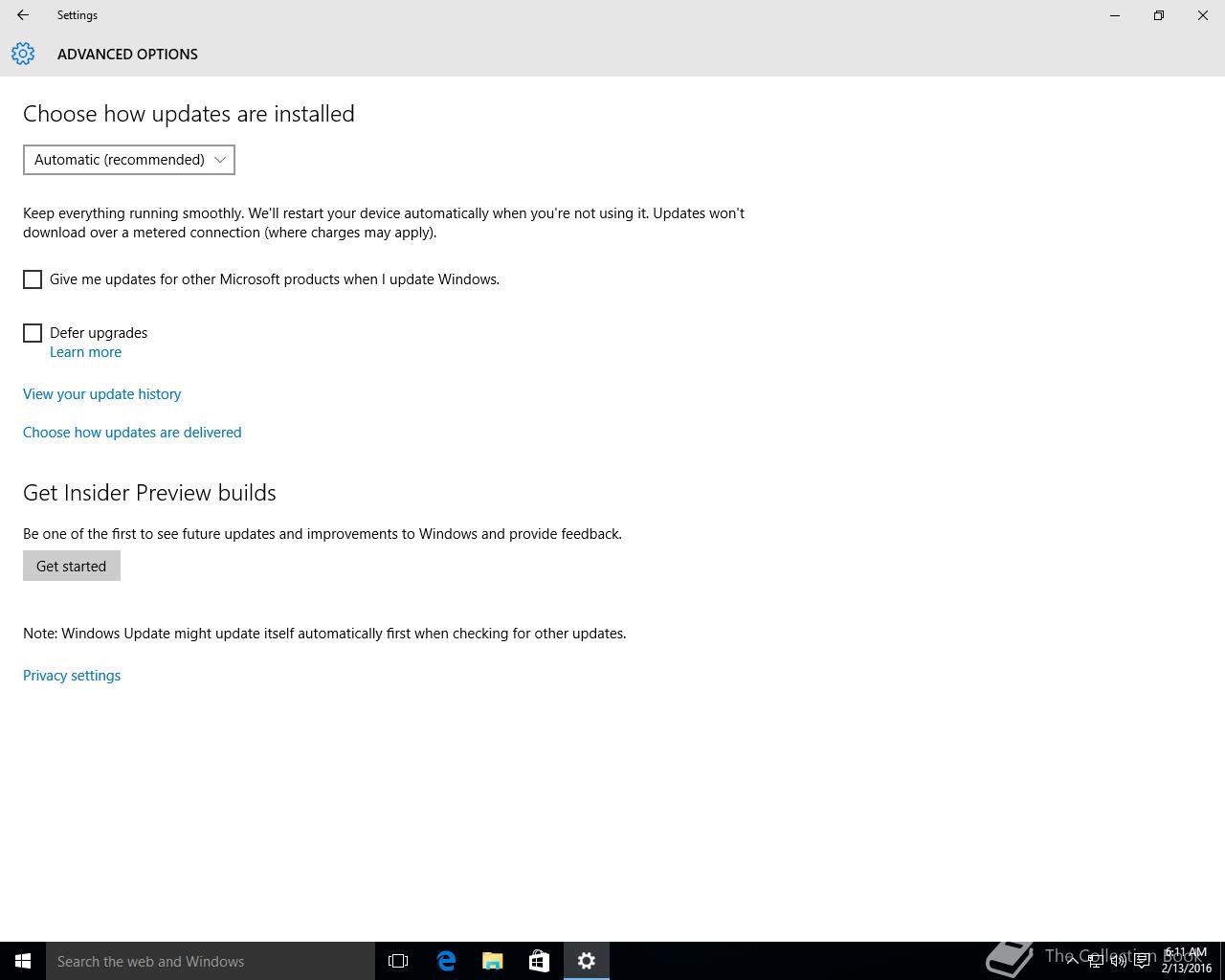Launch Microsoft Edge from the taskbar
Image resolution: width=1225 pixels, height=980 pixels.
446,961
